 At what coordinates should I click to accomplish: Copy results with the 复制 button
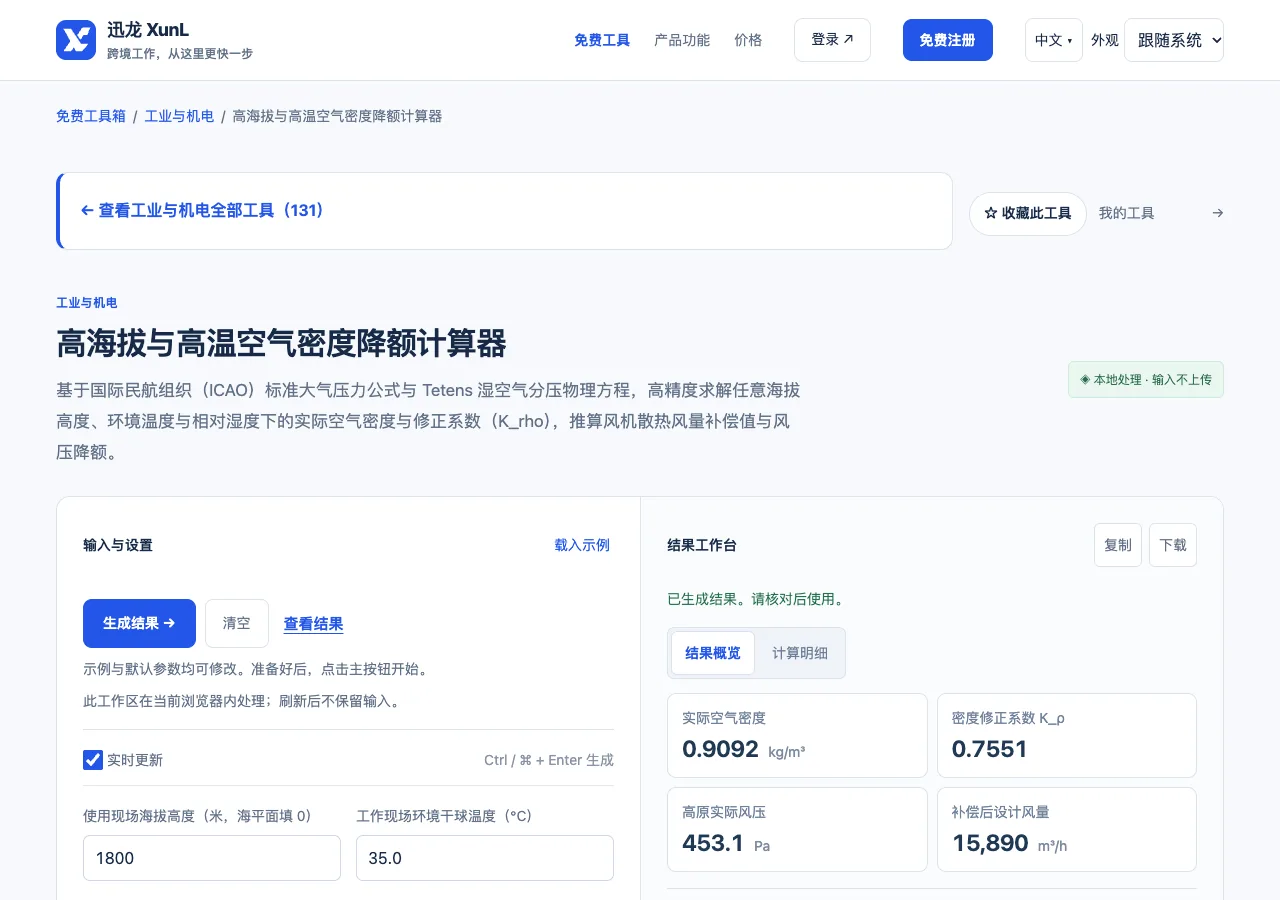1118,545
